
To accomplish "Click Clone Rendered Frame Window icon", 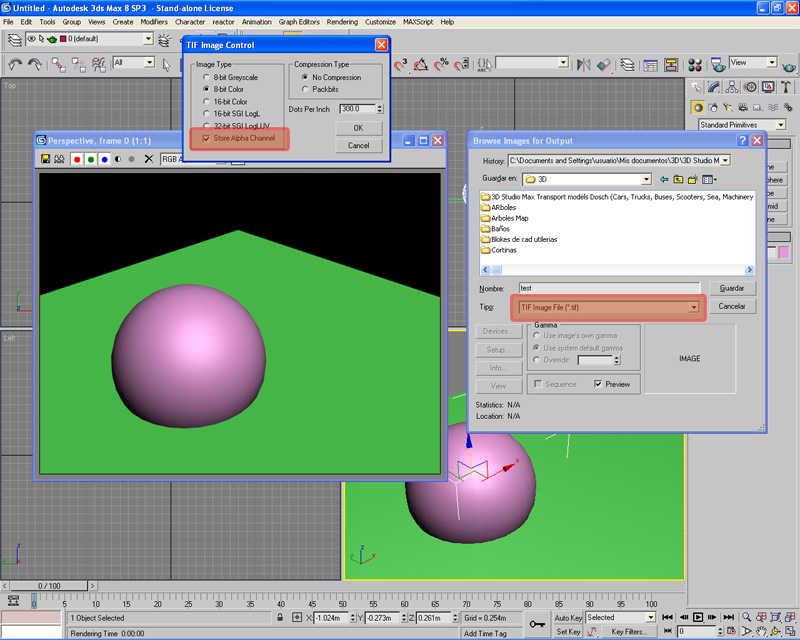I will 59,159.
